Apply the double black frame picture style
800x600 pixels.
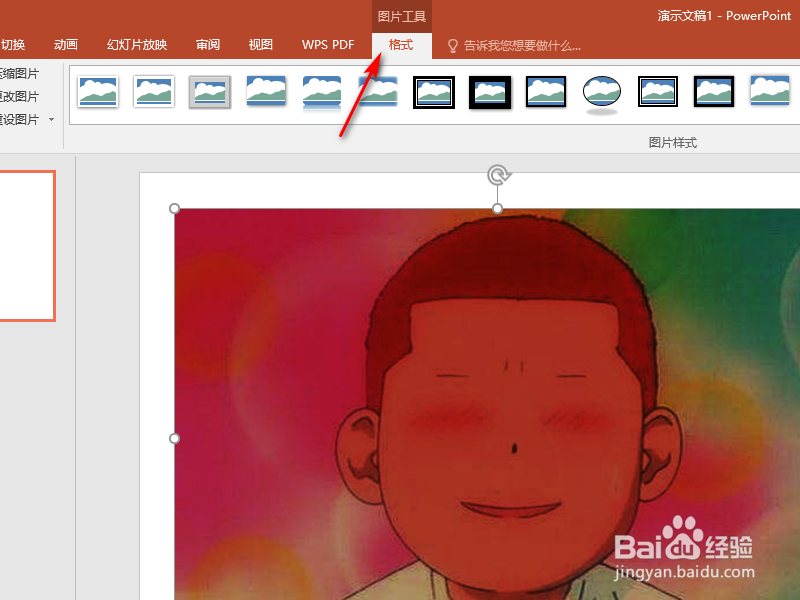[x=434, y=92]
